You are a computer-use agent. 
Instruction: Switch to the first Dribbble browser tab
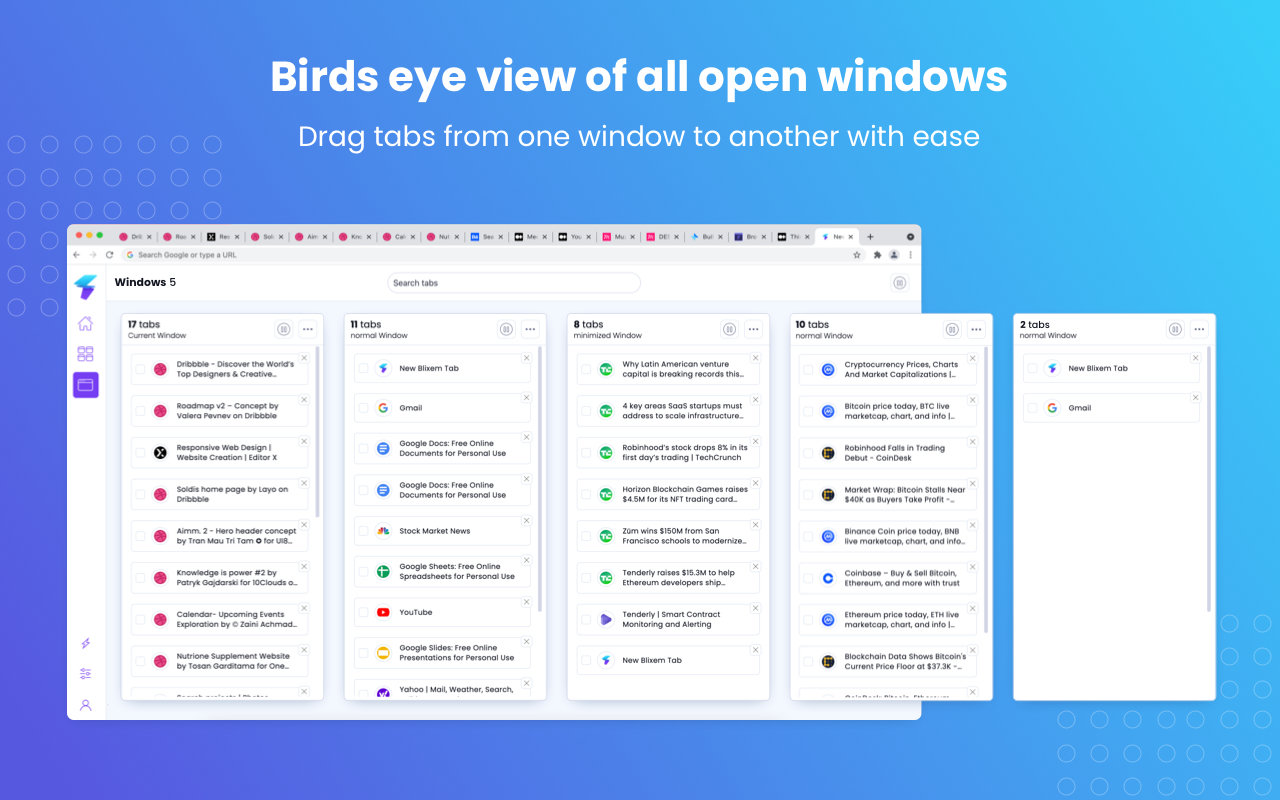point(136,237)
